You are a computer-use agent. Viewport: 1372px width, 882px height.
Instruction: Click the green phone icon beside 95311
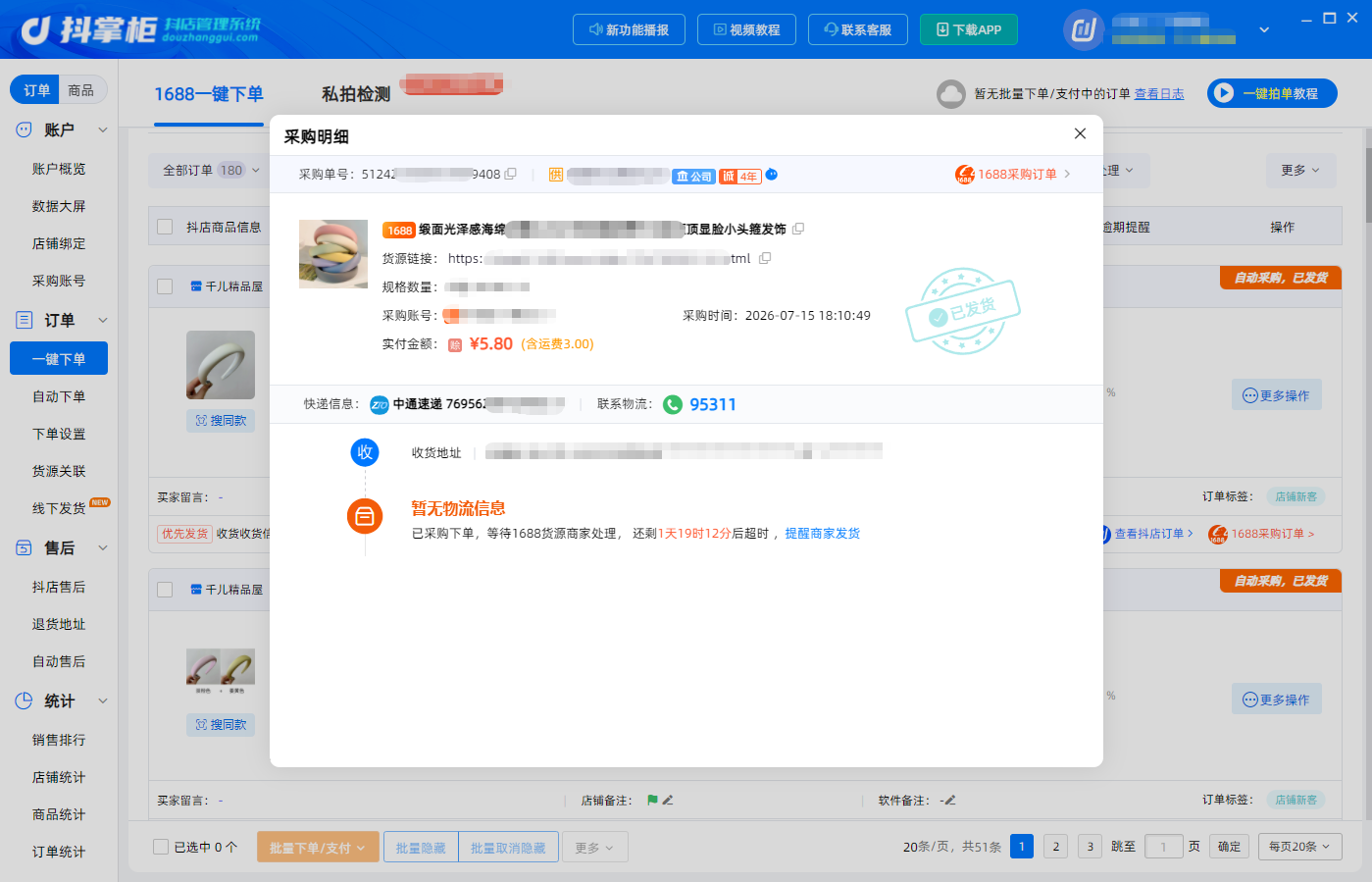tap(673, 404)
